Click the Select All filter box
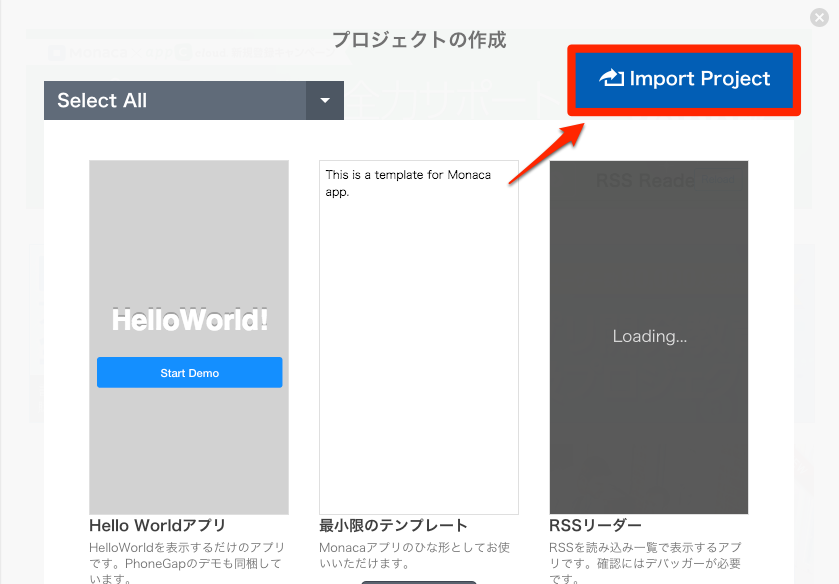This screenshot has height=584, width=839. click(x=175, y=101)
